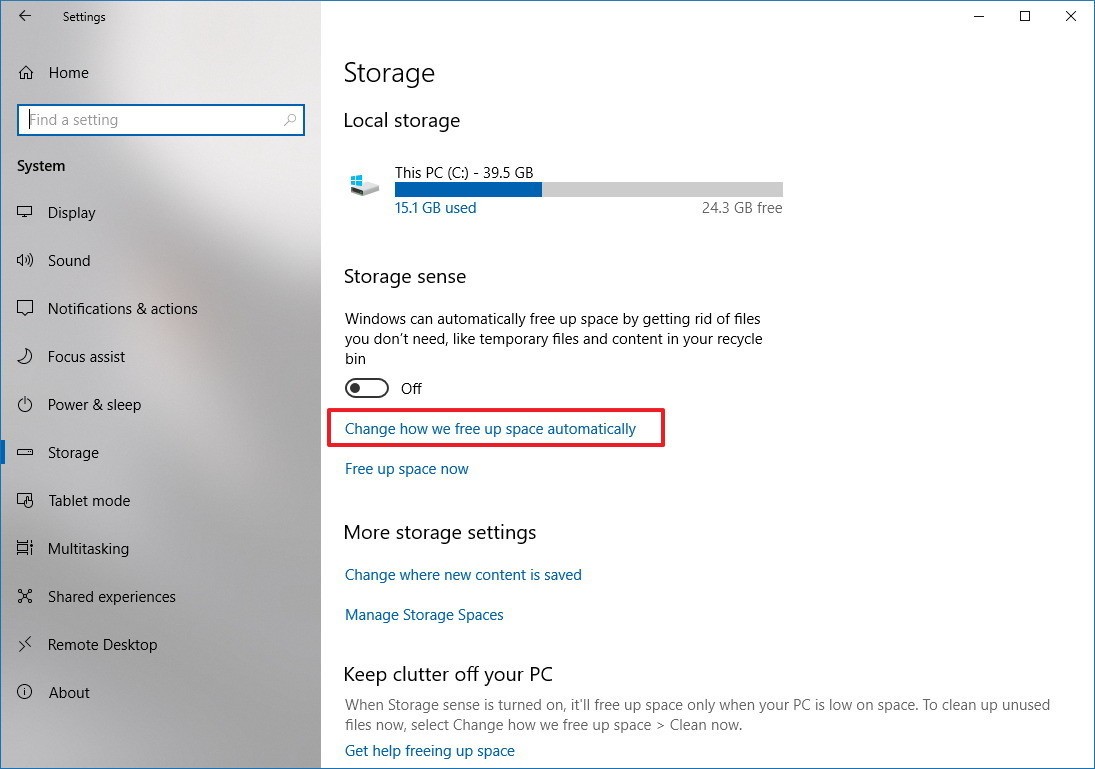
Task: Open Change where new content is saved
Action: tap(463, 575)
